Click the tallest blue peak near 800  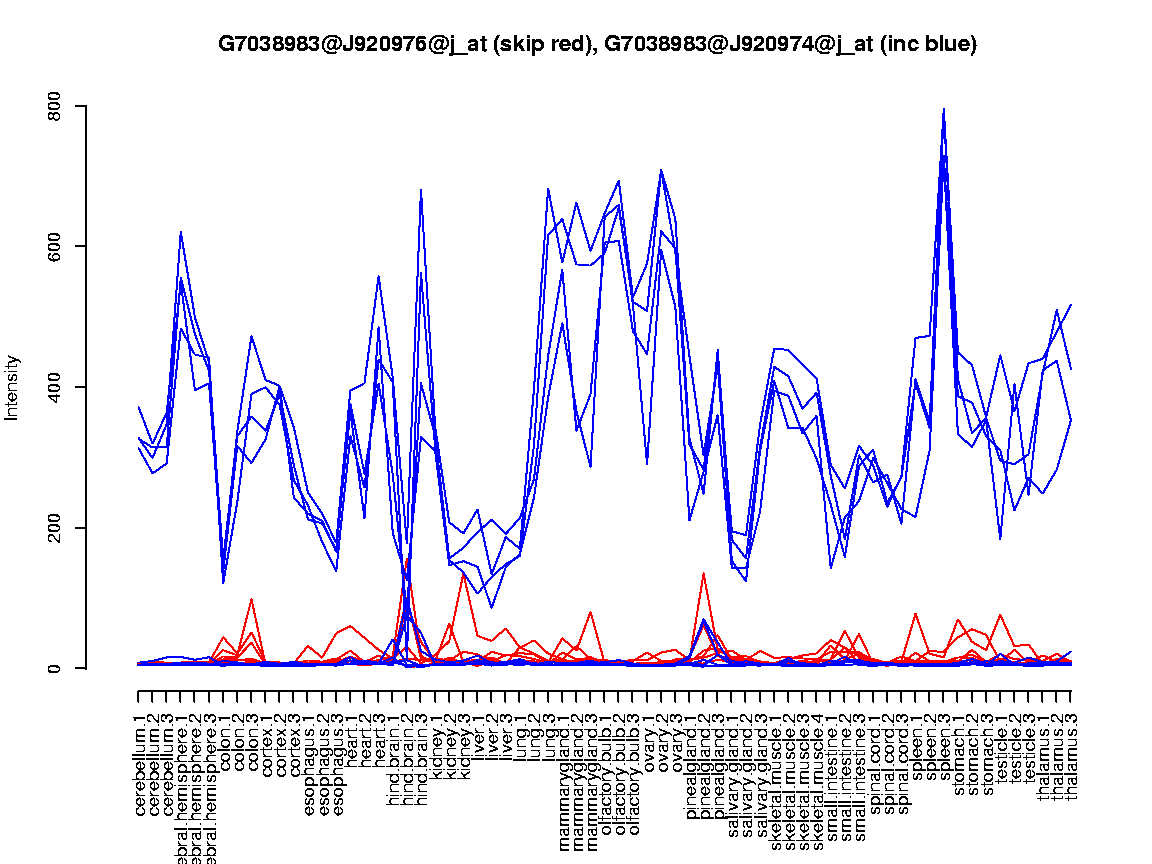point(944,110)
